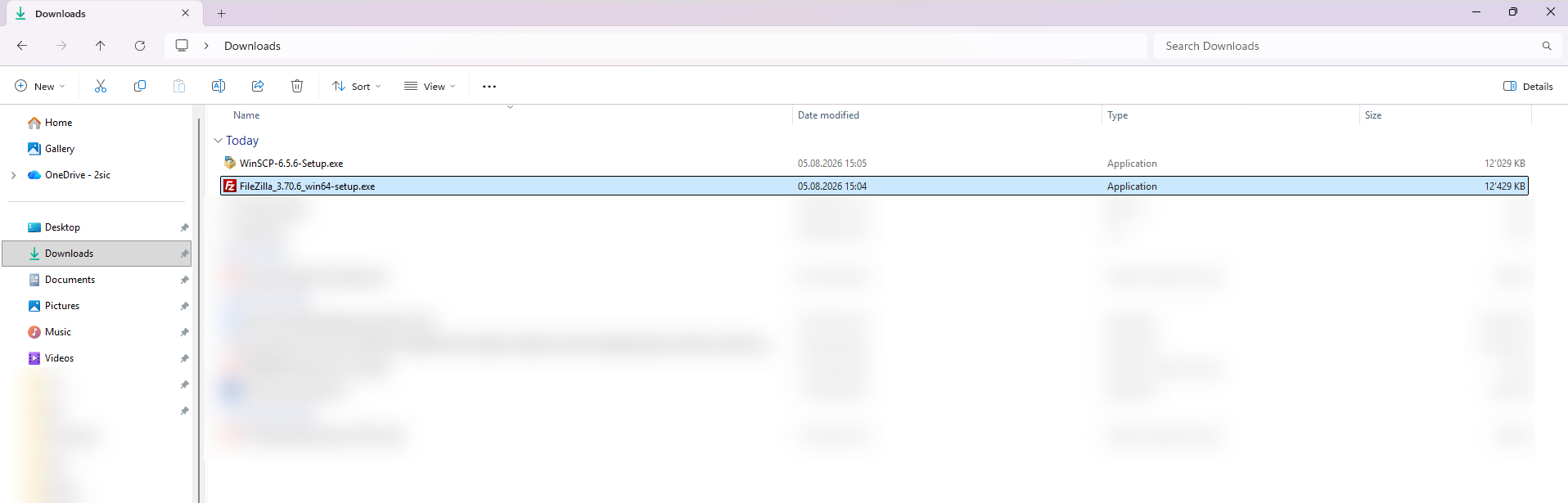This screenshot has height=503, width=1568.
Task: Open Desktop in quick access
Action: (97, 227)
